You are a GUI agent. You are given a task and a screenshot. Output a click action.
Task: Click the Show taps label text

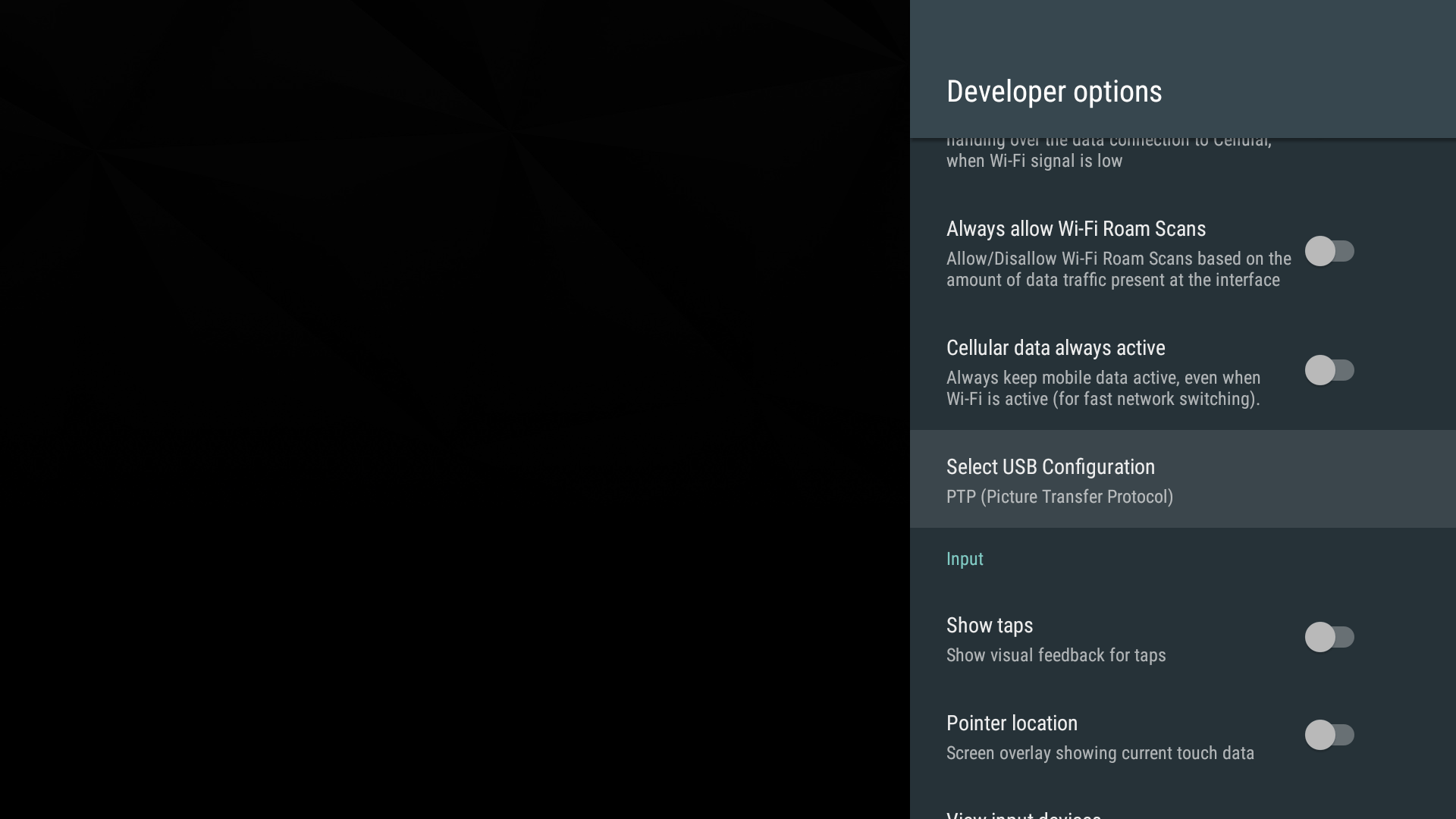pos(990,625)
